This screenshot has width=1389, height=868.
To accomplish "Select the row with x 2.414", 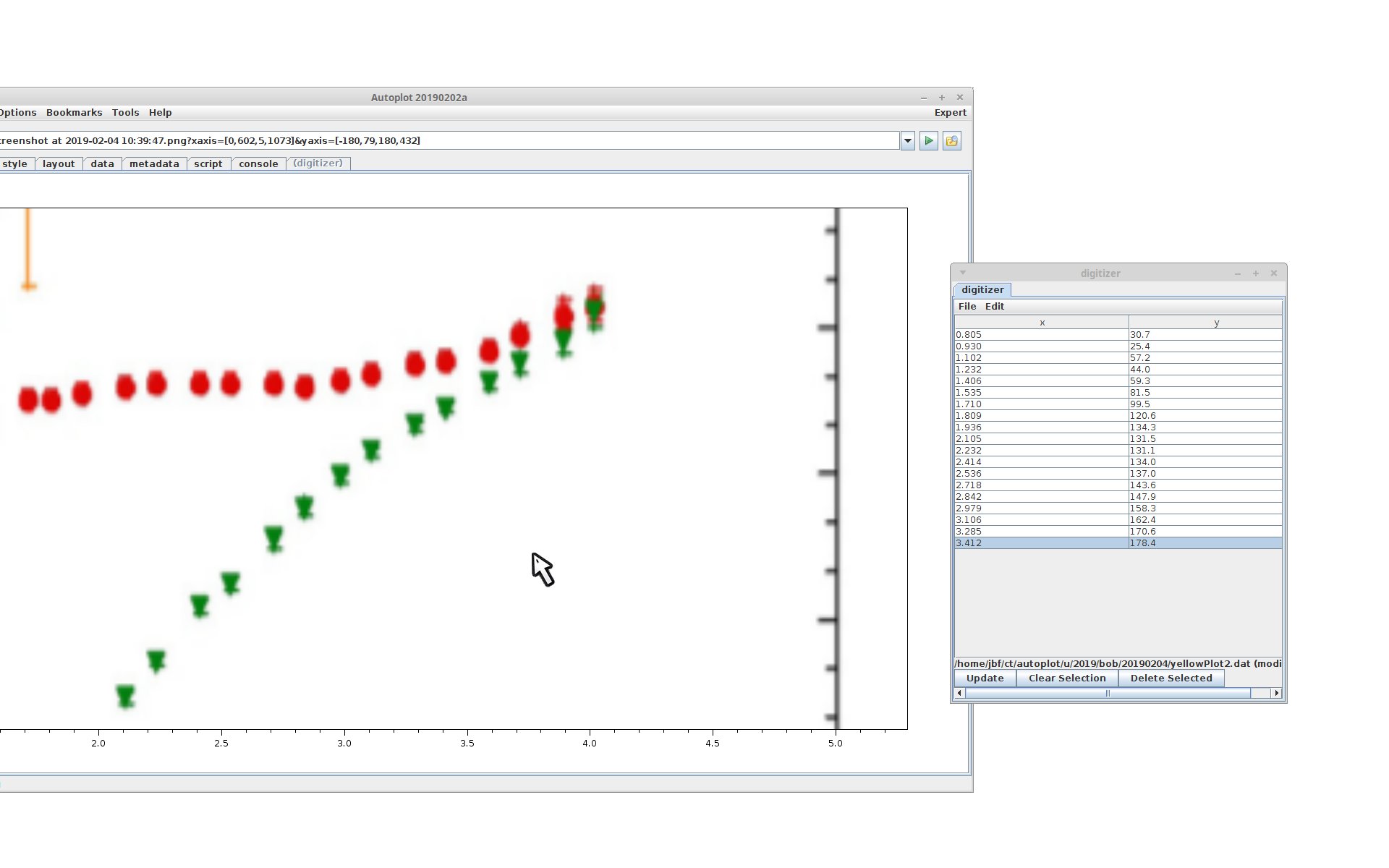I will click(1118, 462).
